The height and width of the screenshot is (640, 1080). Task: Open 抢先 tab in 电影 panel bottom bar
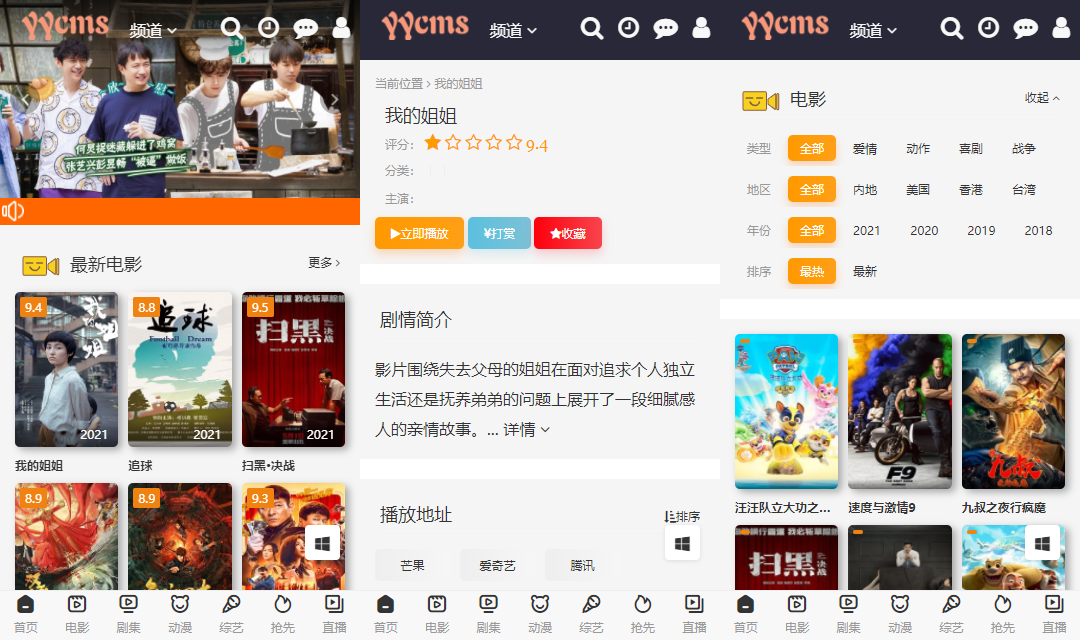(x=1003, y=614)
